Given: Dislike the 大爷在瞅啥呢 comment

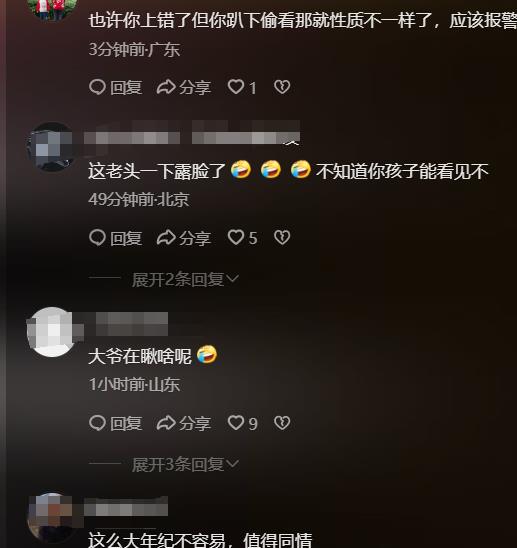Looking at the screenshot, I should [x=282, y=423].
